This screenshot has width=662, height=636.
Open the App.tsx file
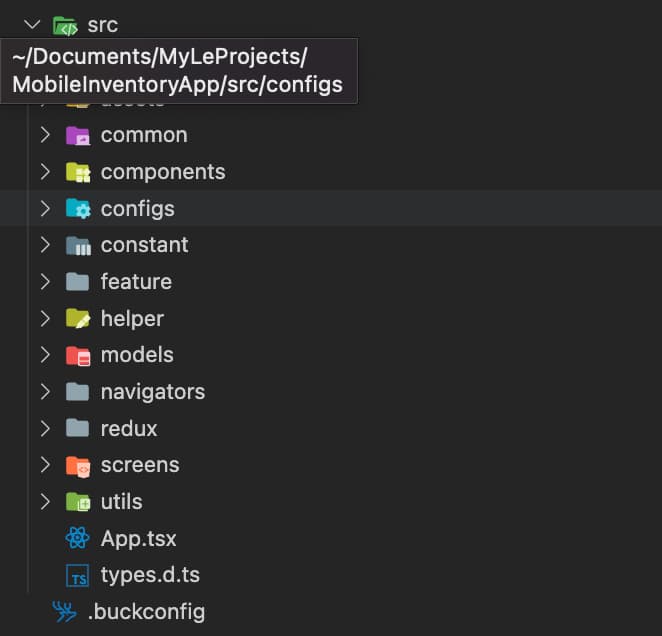138,538
